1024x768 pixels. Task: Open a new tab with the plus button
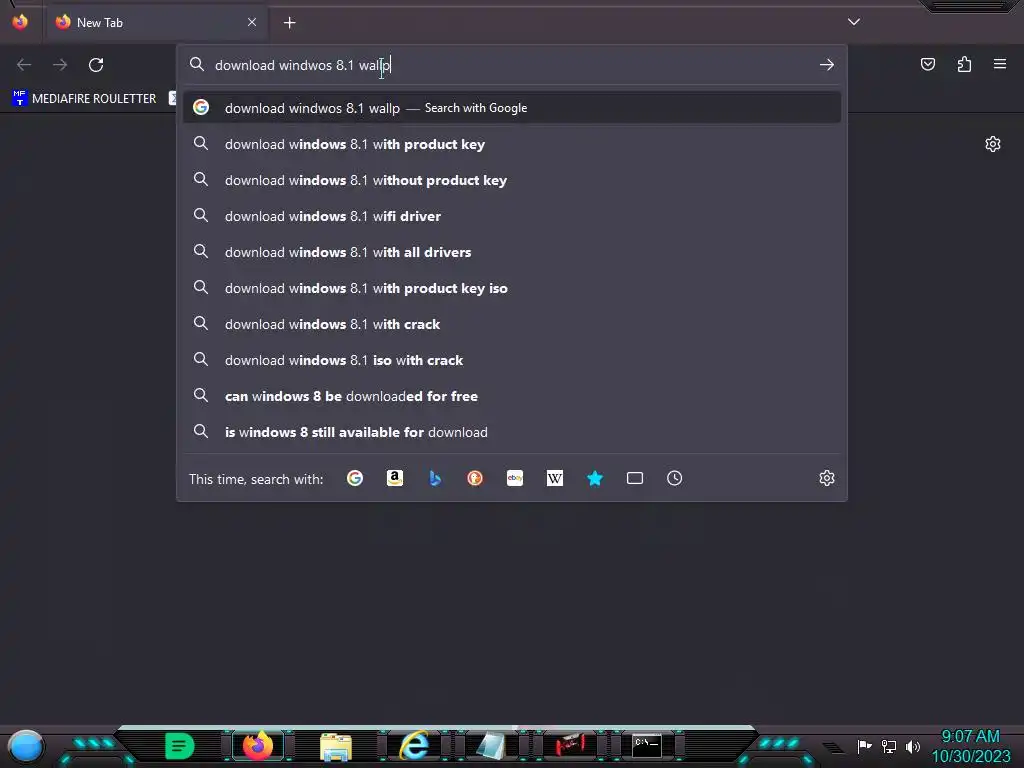pyautogui.click(x=289, y=23)
